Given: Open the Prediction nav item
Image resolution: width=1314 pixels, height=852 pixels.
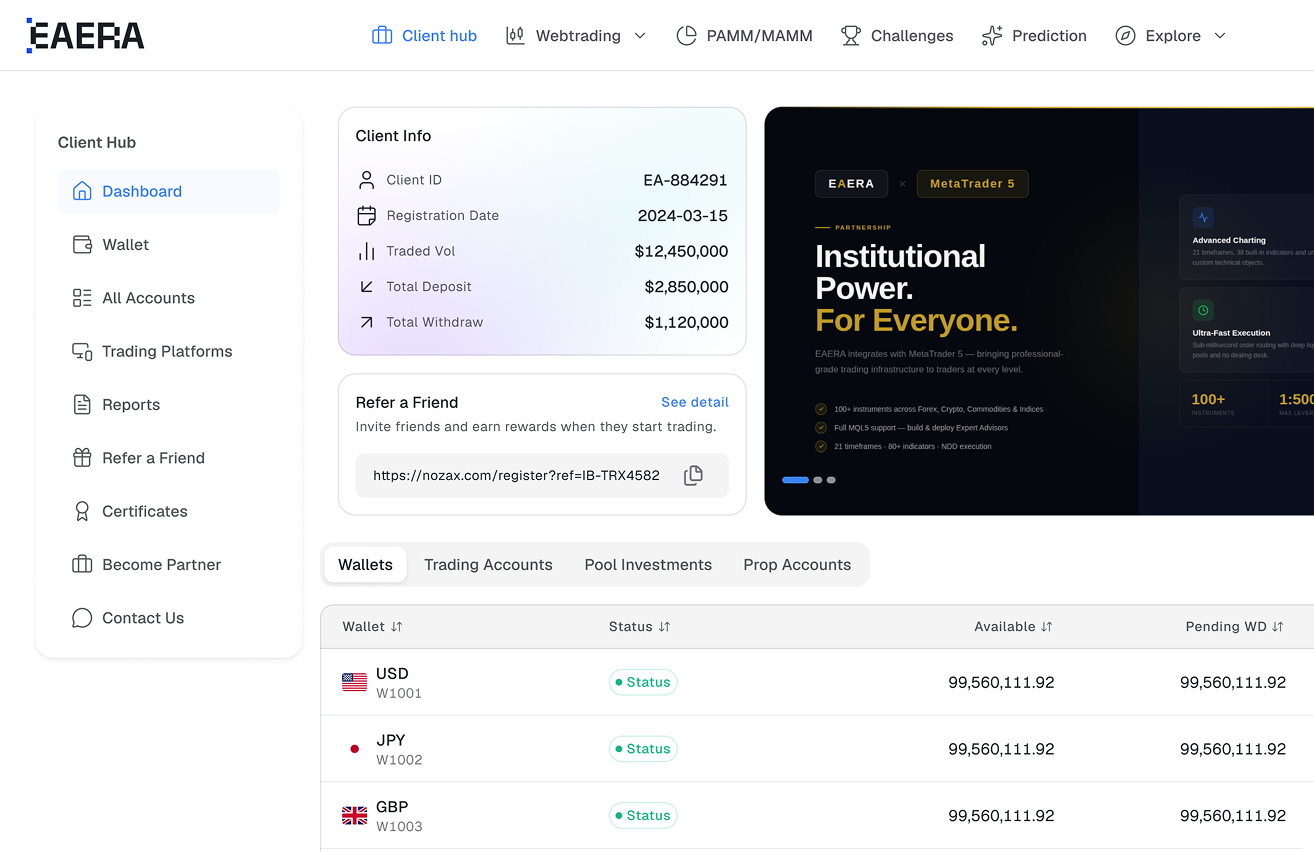Looking at the screenshot, I should (1034, 36).
